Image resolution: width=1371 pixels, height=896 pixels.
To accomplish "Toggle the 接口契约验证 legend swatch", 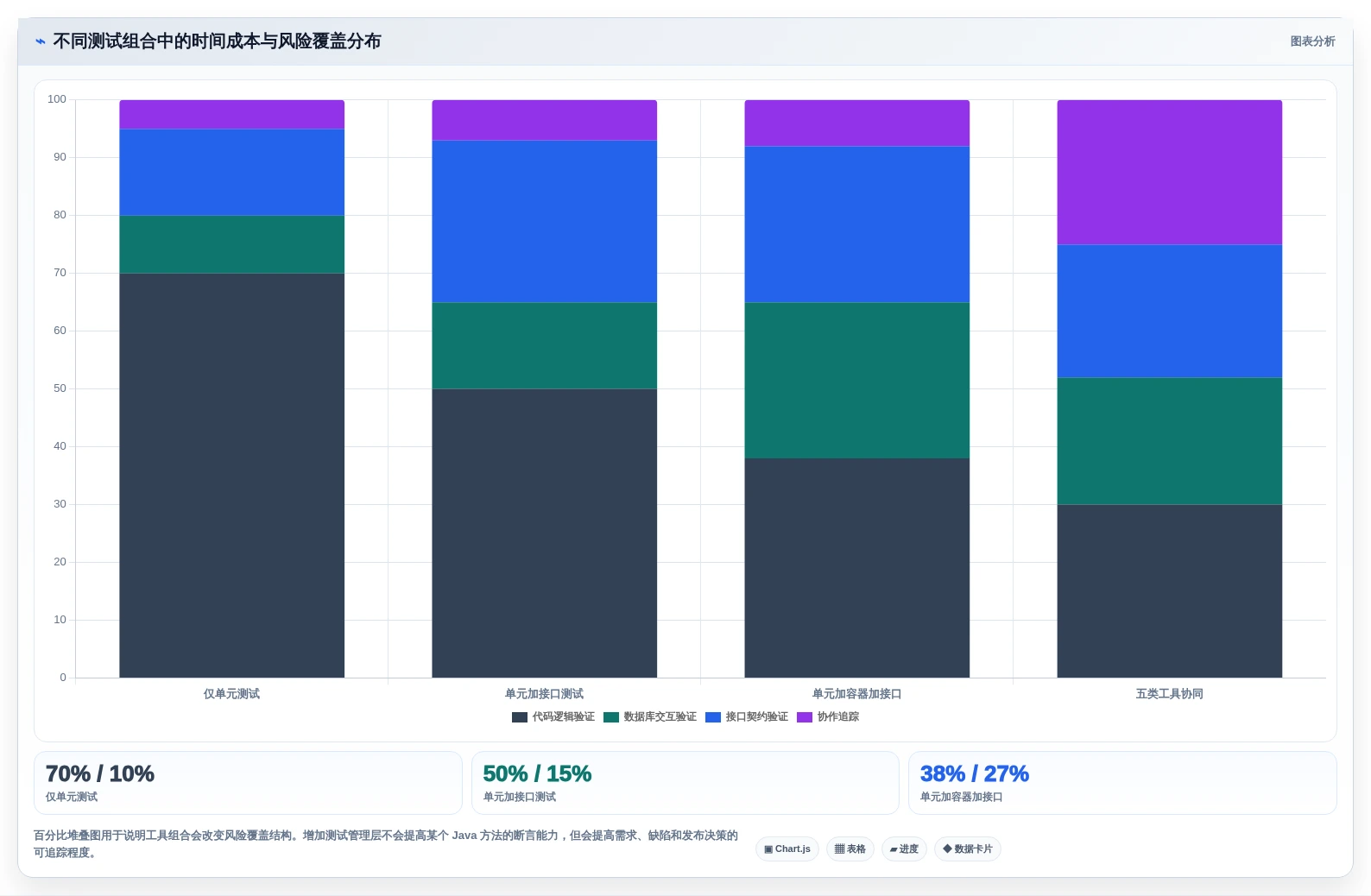I will [x=713, y=717].
